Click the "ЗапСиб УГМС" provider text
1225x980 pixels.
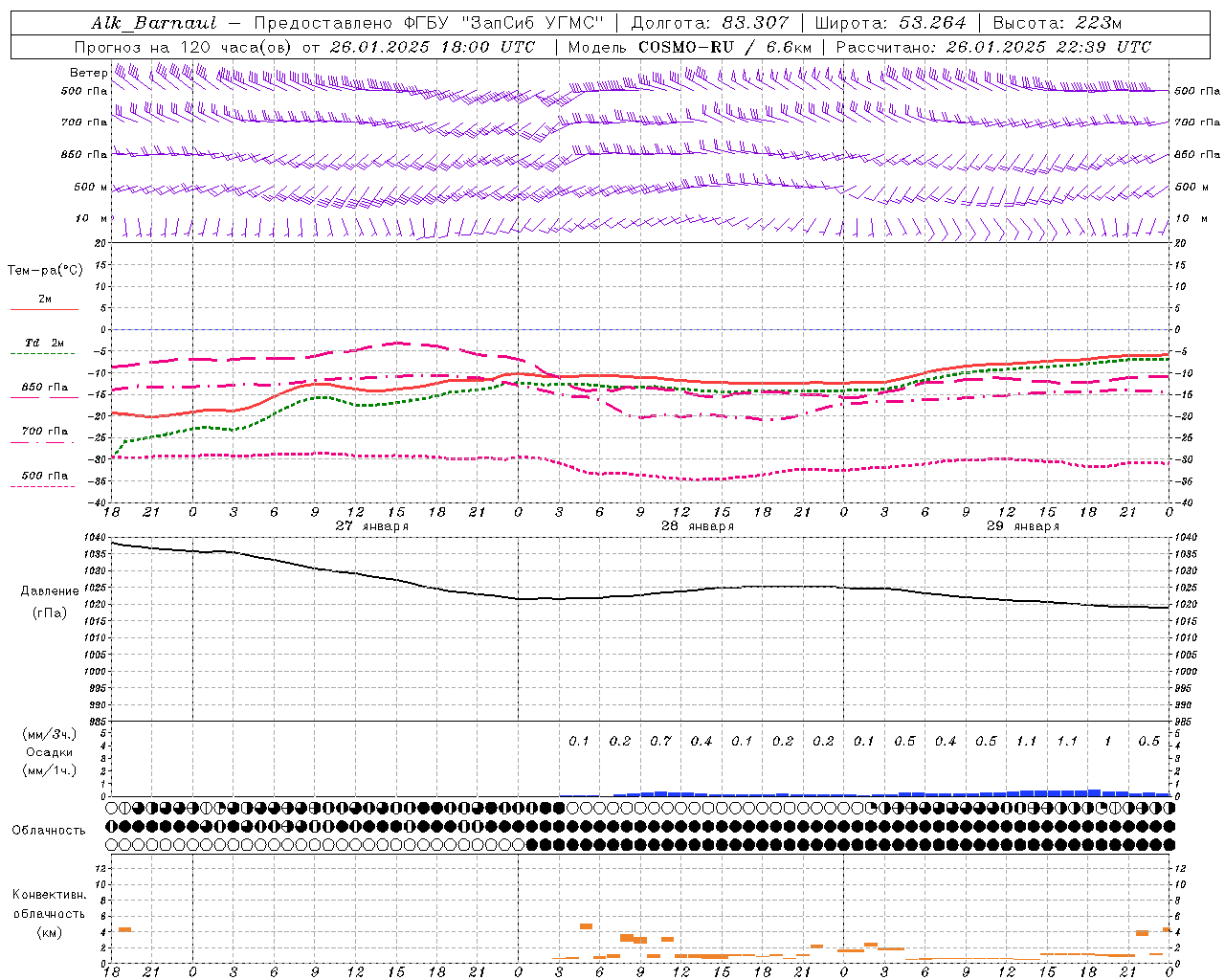pos(533,23)
